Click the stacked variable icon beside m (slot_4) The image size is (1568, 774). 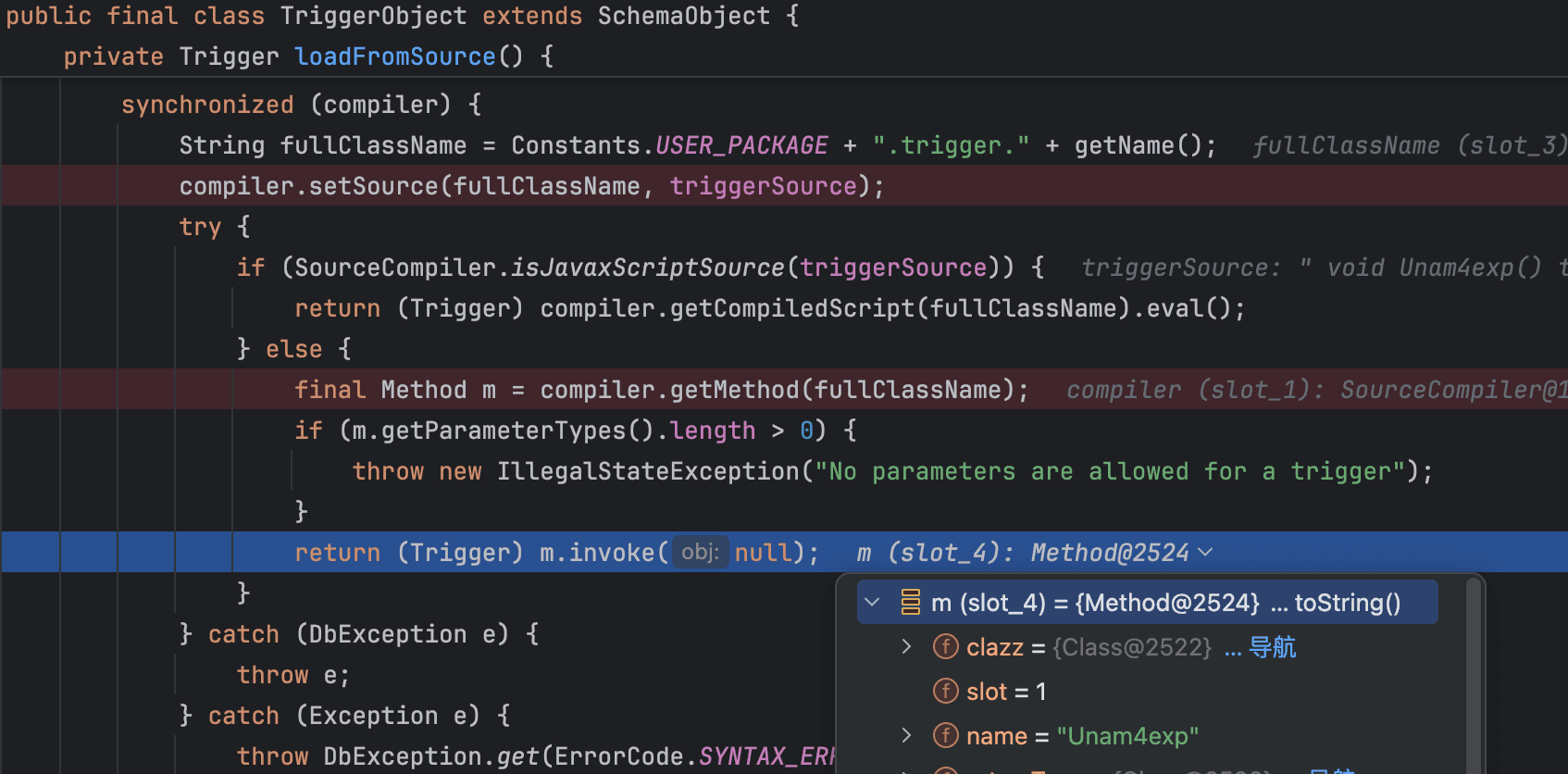coord(910,603)
